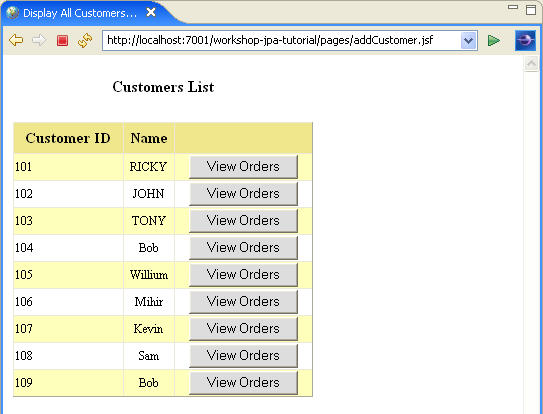Click the name Willium

pyautogui.click(x=149, y=275)
